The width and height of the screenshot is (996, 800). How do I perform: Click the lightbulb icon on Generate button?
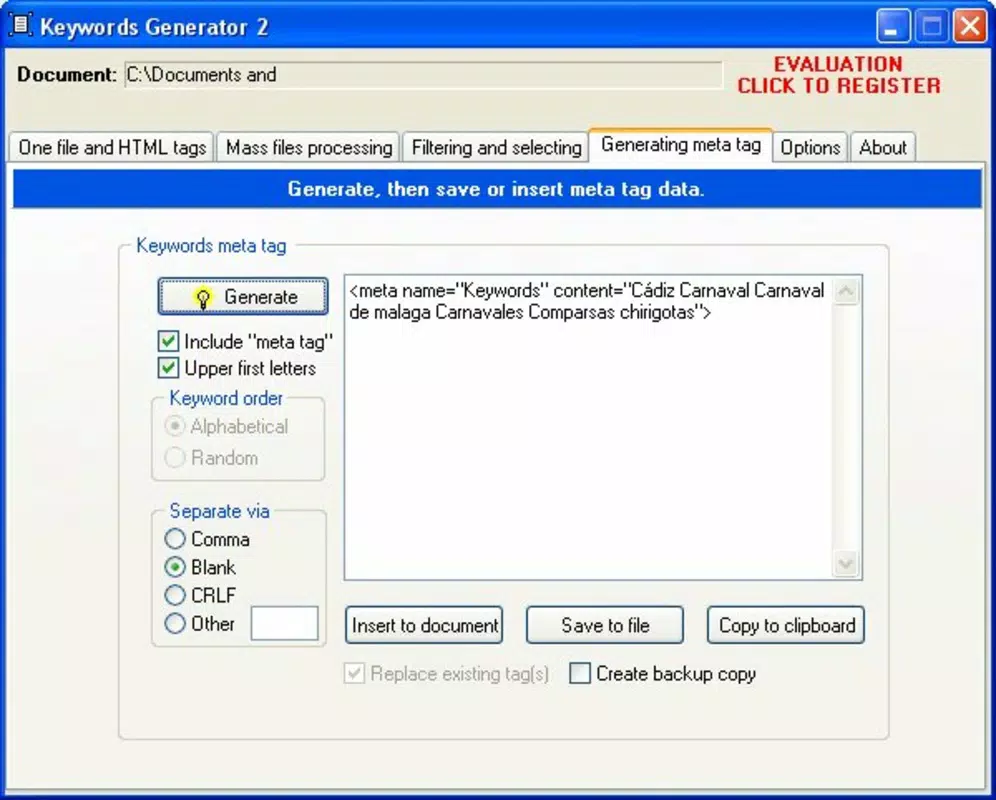click(203, 298)
